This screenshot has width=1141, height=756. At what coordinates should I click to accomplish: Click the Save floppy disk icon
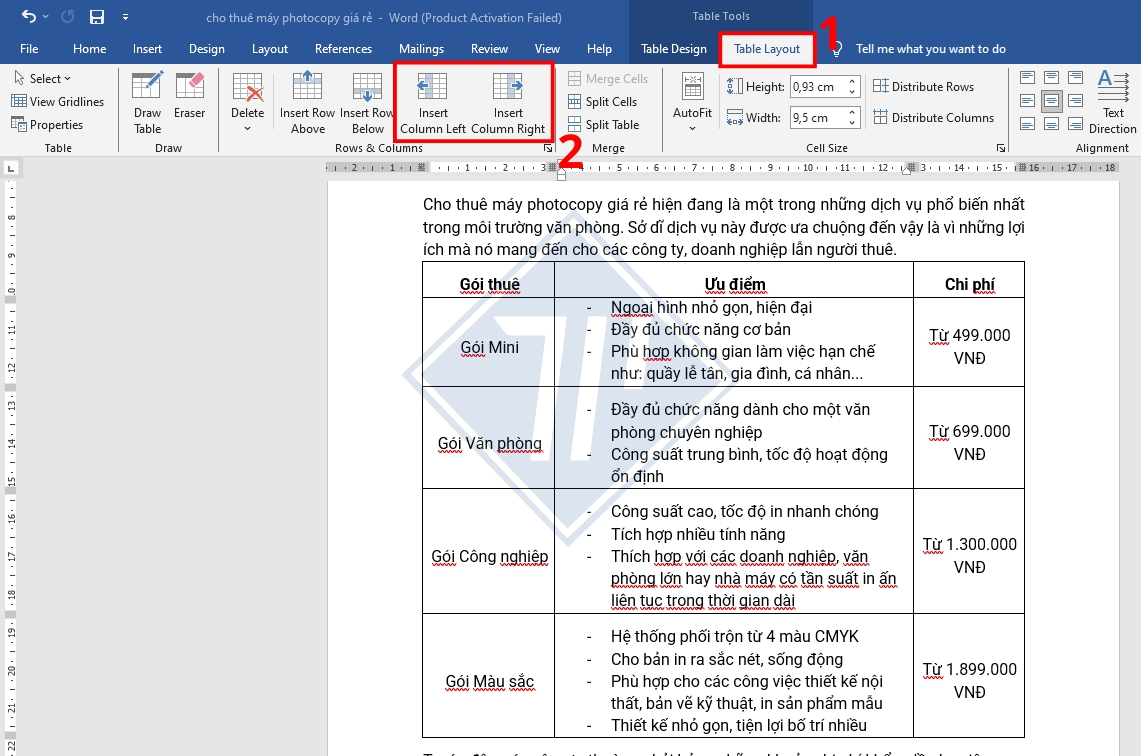(97, 17)
